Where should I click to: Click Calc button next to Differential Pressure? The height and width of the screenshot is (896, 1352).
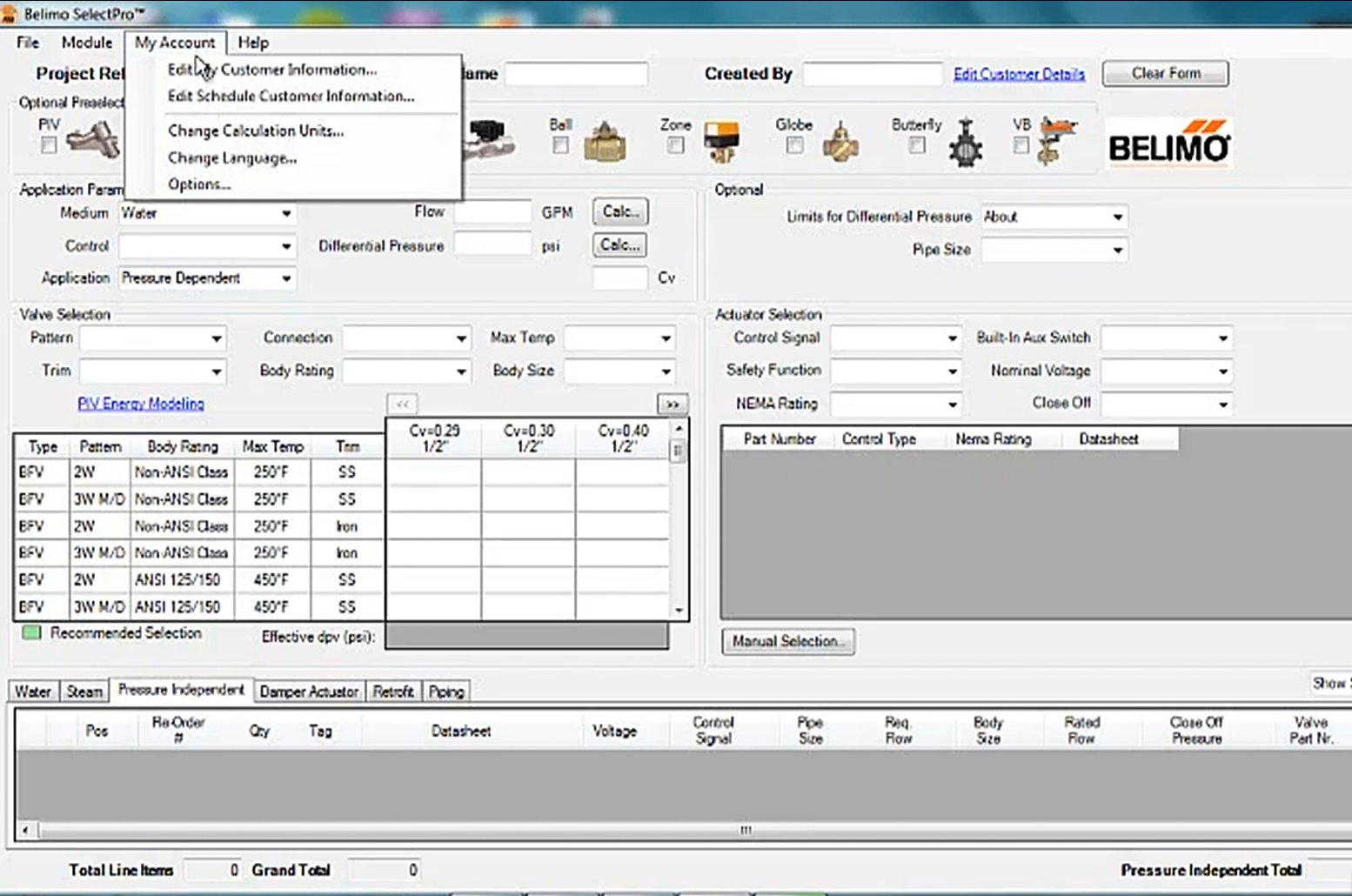[620, 245]
